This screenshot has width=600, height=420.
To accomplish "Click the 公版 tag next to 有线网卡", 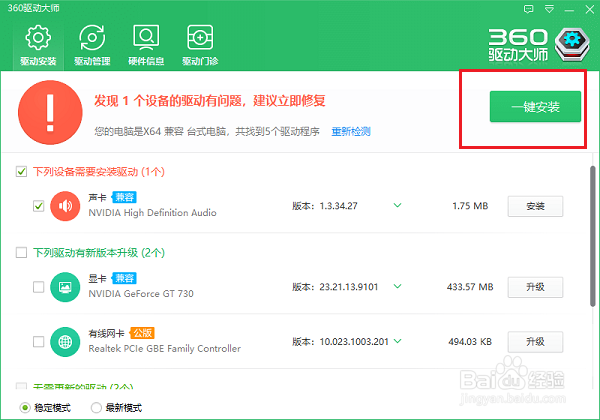I will pyautogui.click(x=142, y=333).
